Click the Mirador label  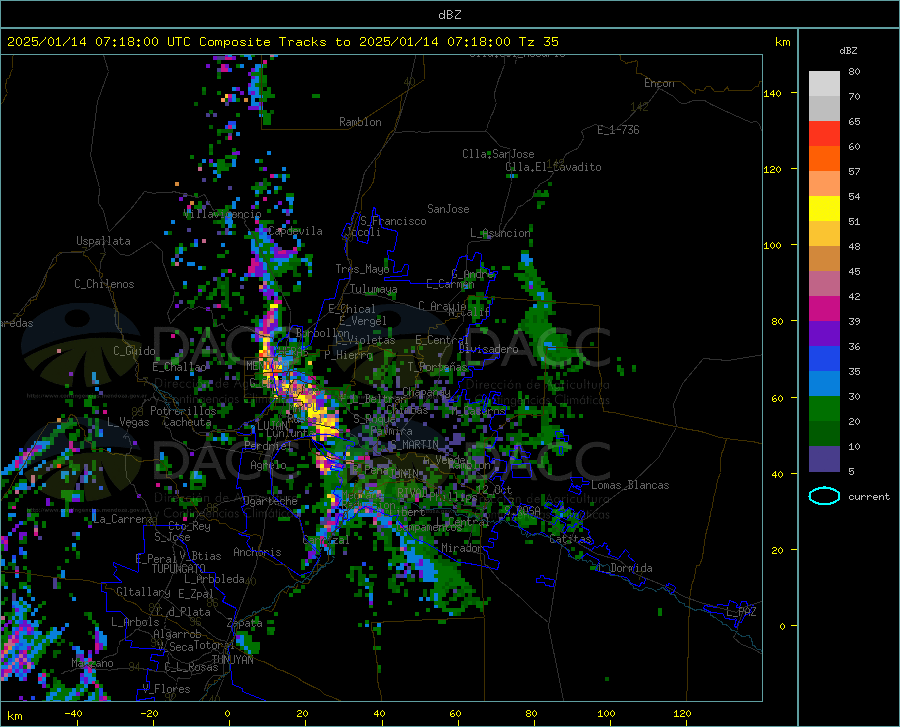point(461,548)
